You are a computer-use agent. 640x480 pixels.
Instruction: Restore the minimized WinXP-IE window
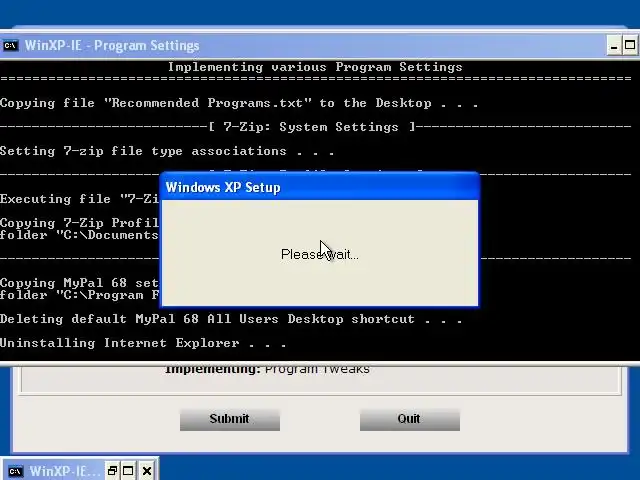click(x=112, y=471)
